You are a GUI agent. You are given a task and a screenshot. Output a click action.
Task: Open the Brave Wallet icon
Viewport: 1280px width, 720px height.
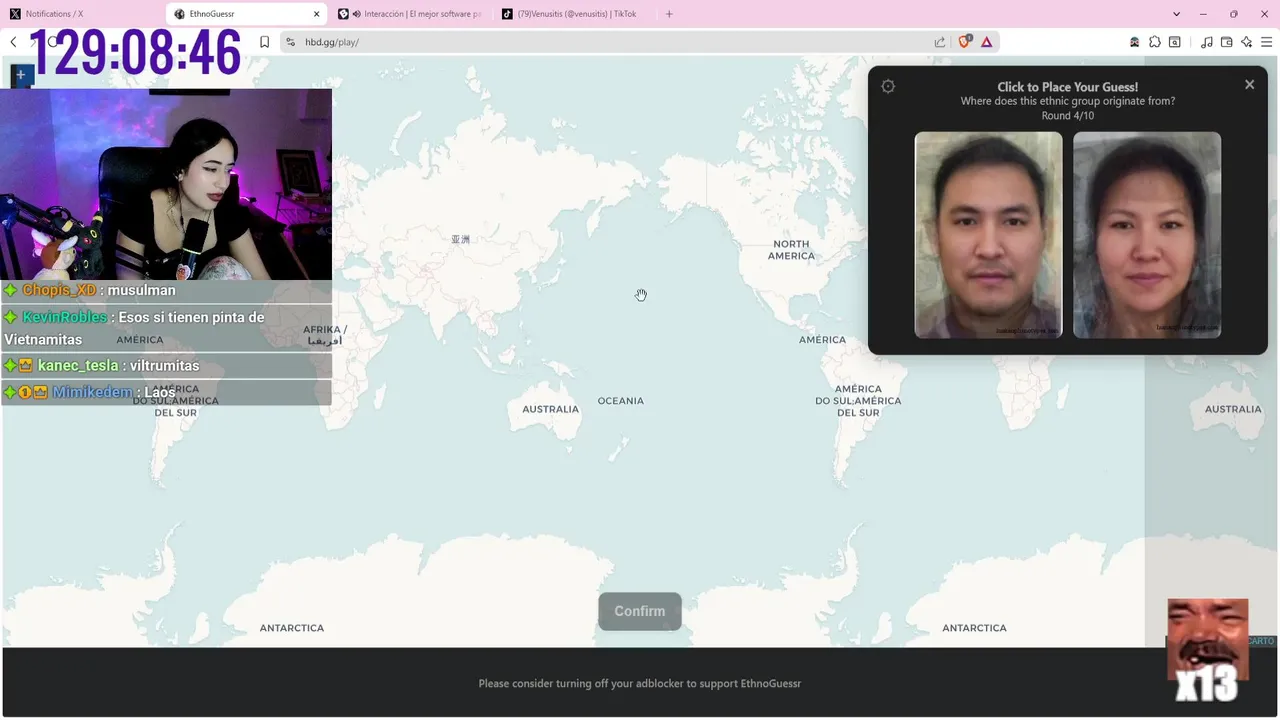pyautogui.click(x=1227, y=42)
